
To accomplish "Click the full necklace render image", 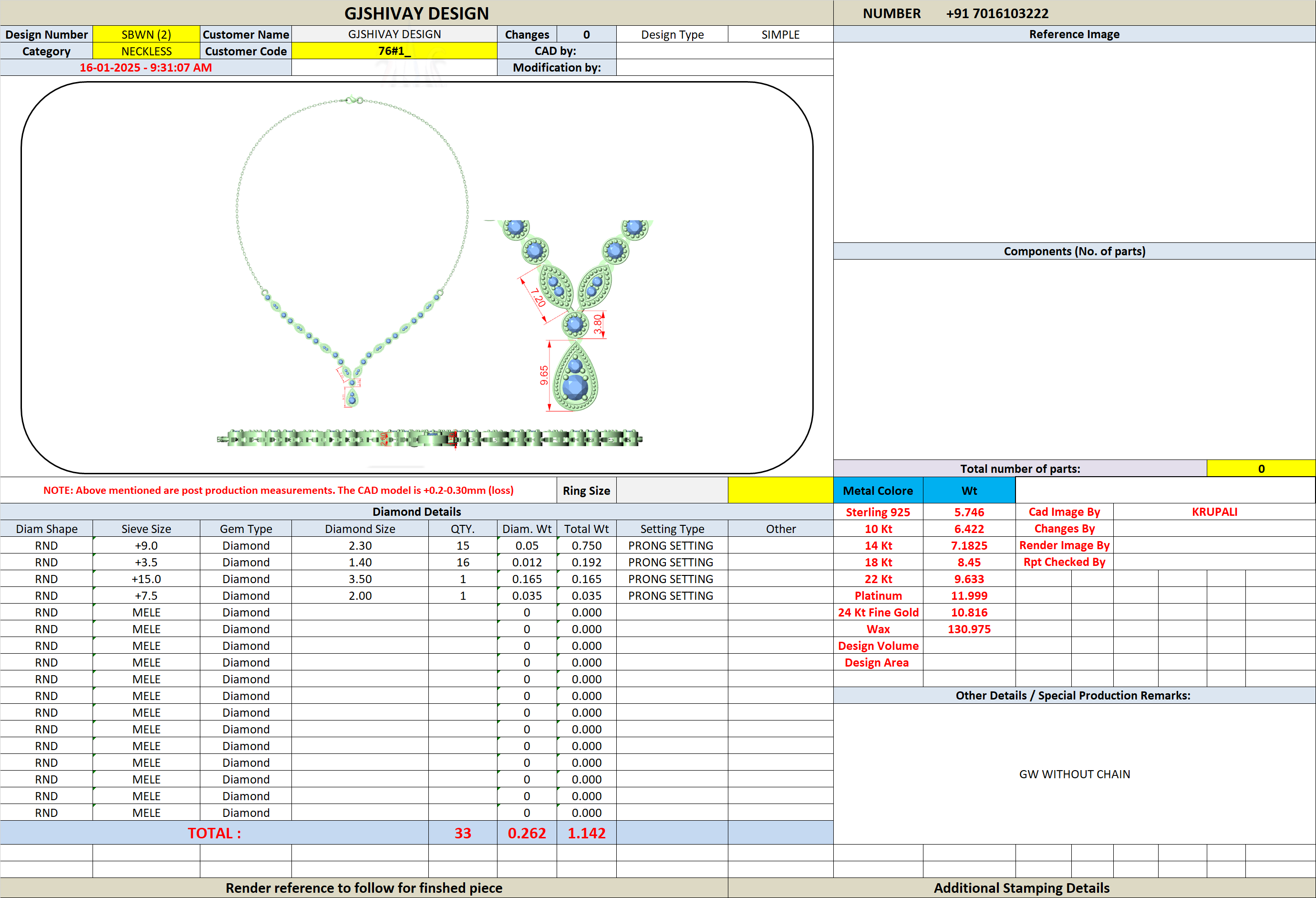I will pyautogui.click(x=352, y=251).
